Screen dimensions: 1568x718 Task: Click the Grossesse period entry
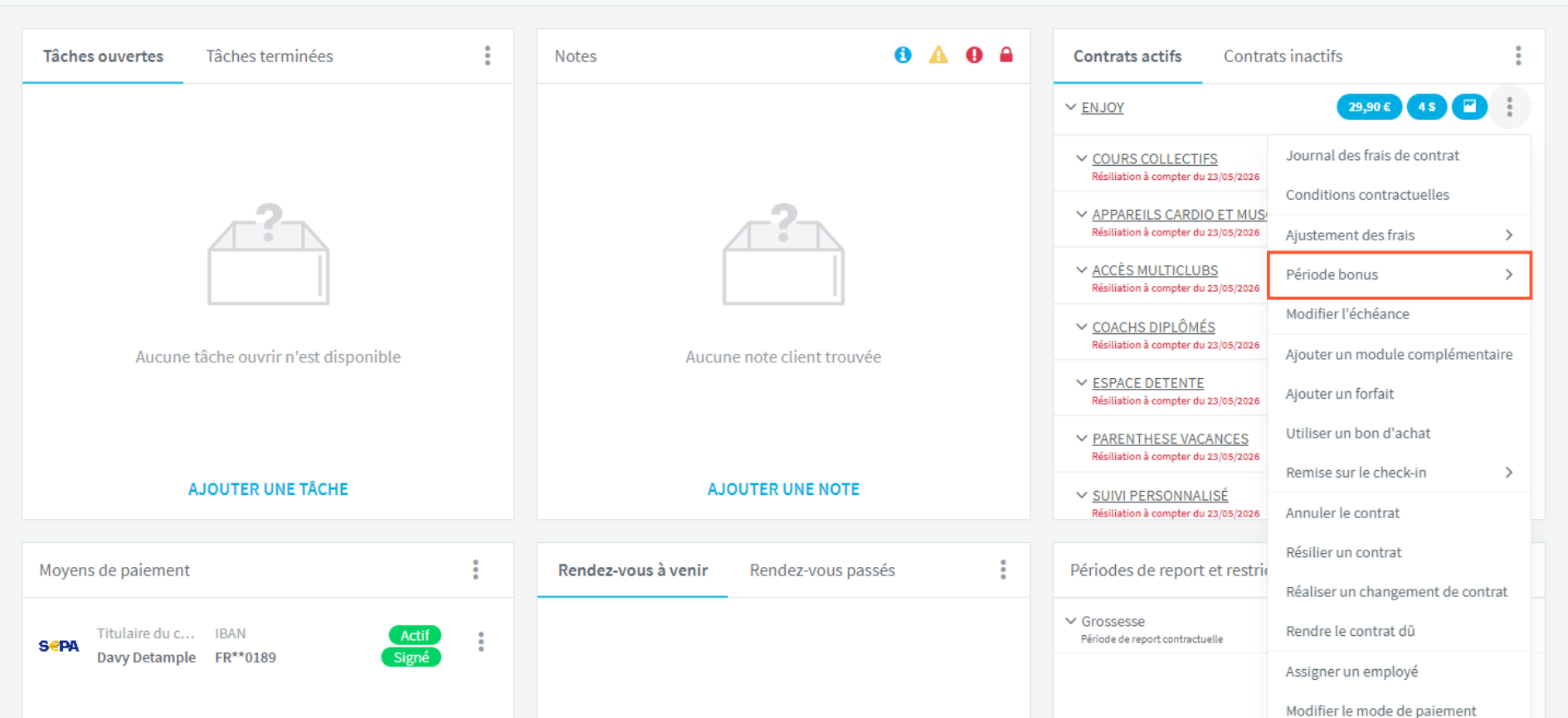click(1113, 621)
